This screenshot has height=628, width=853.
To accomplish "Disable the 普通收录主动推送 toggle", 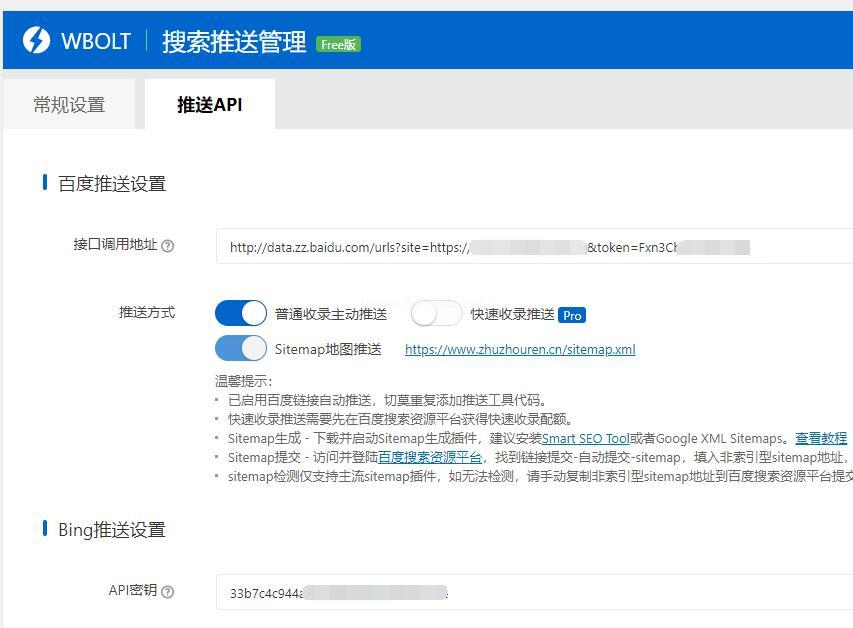I will click(241, 314).
